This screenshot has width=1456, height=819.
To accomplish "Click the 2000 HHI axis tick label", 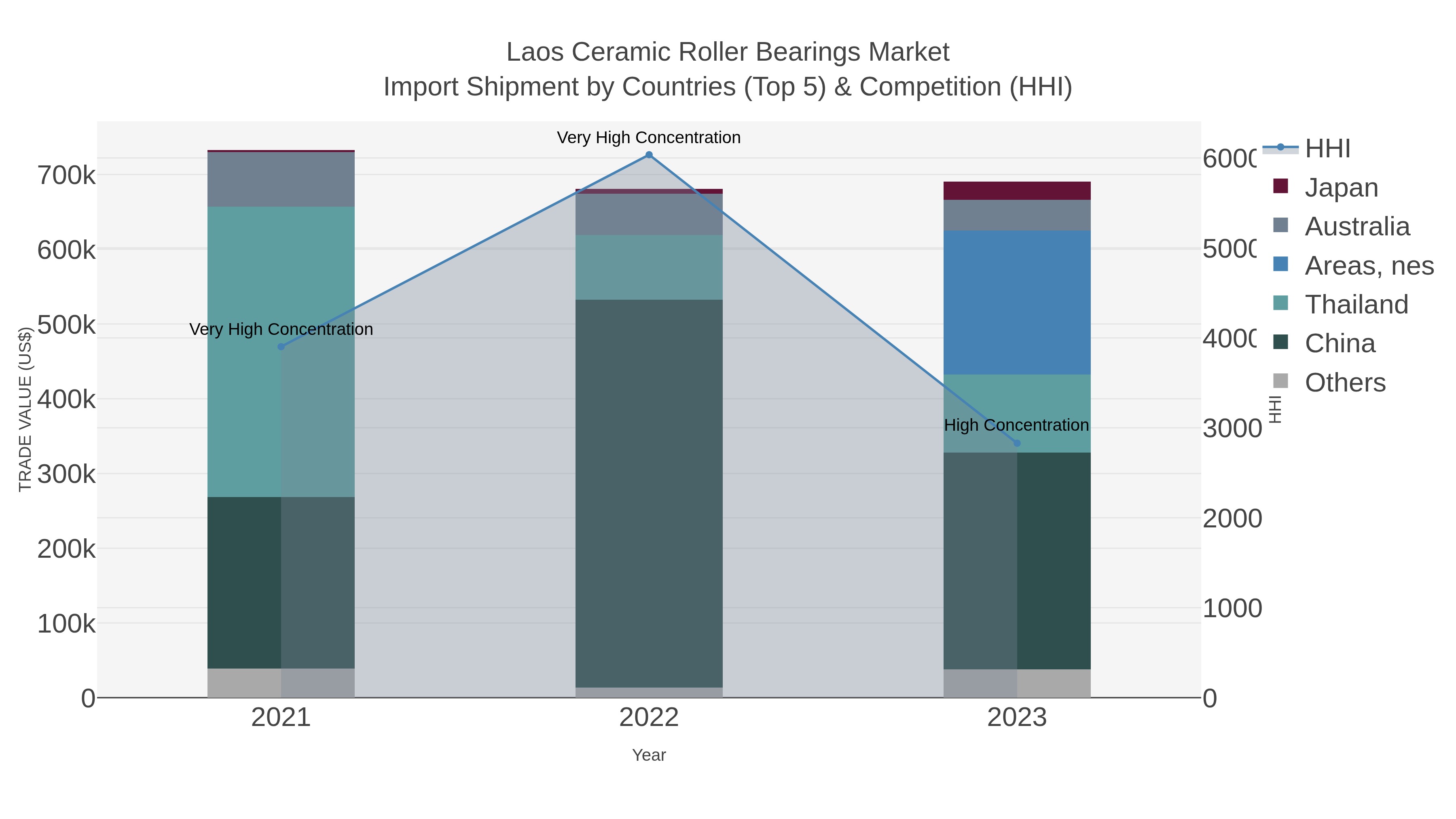I will [1232, 519].
